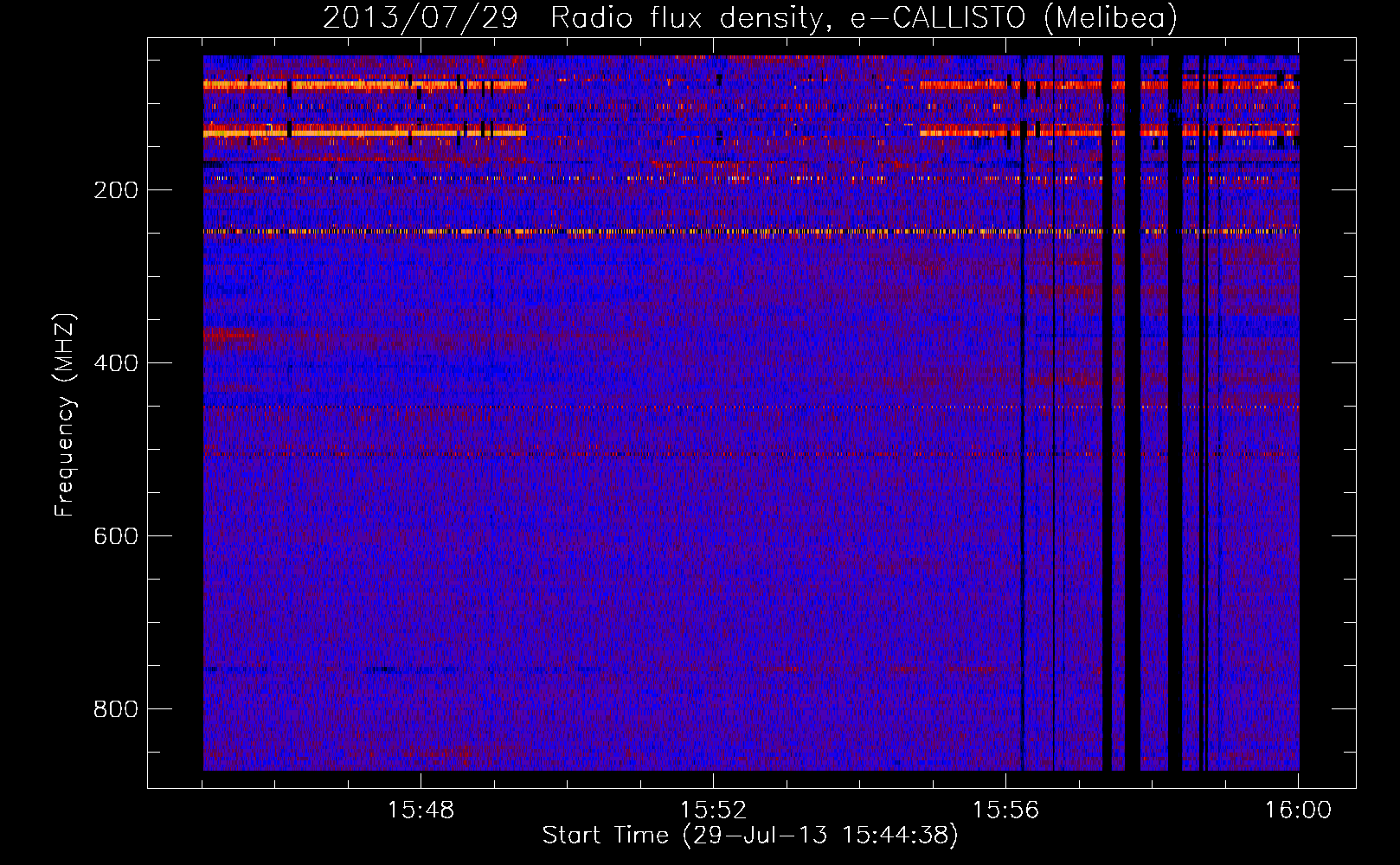Click the 16:00 time tick label
The image size is (1400, 865).
[1298, 811]
